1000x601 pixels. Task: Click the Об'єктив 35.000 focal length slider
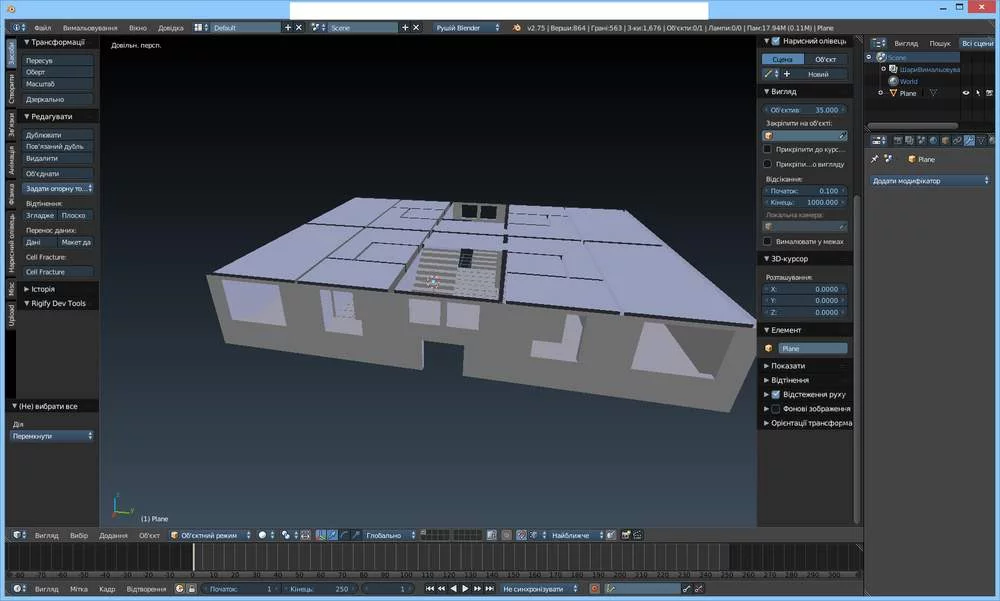(805, 109)
